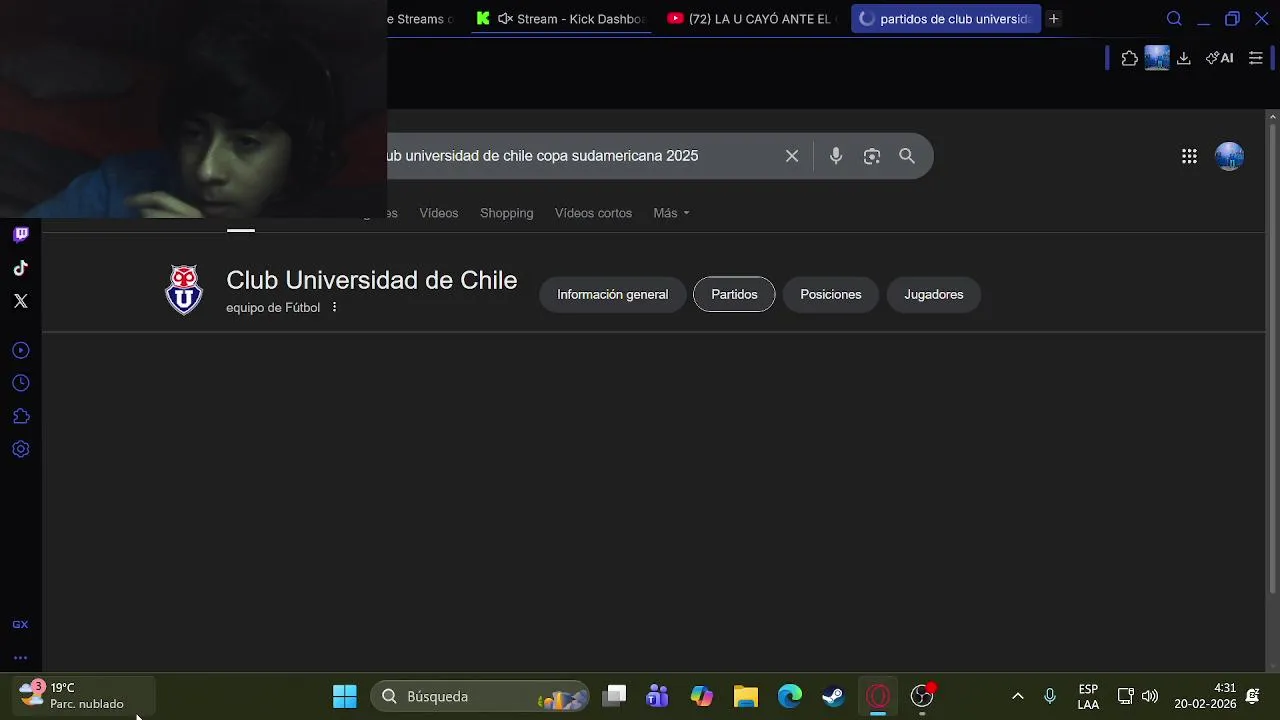The width and height of the screenshot is (1280, 720).
Task: Click the Opera GX taskbar icon
Action: (x=878, y=696)
